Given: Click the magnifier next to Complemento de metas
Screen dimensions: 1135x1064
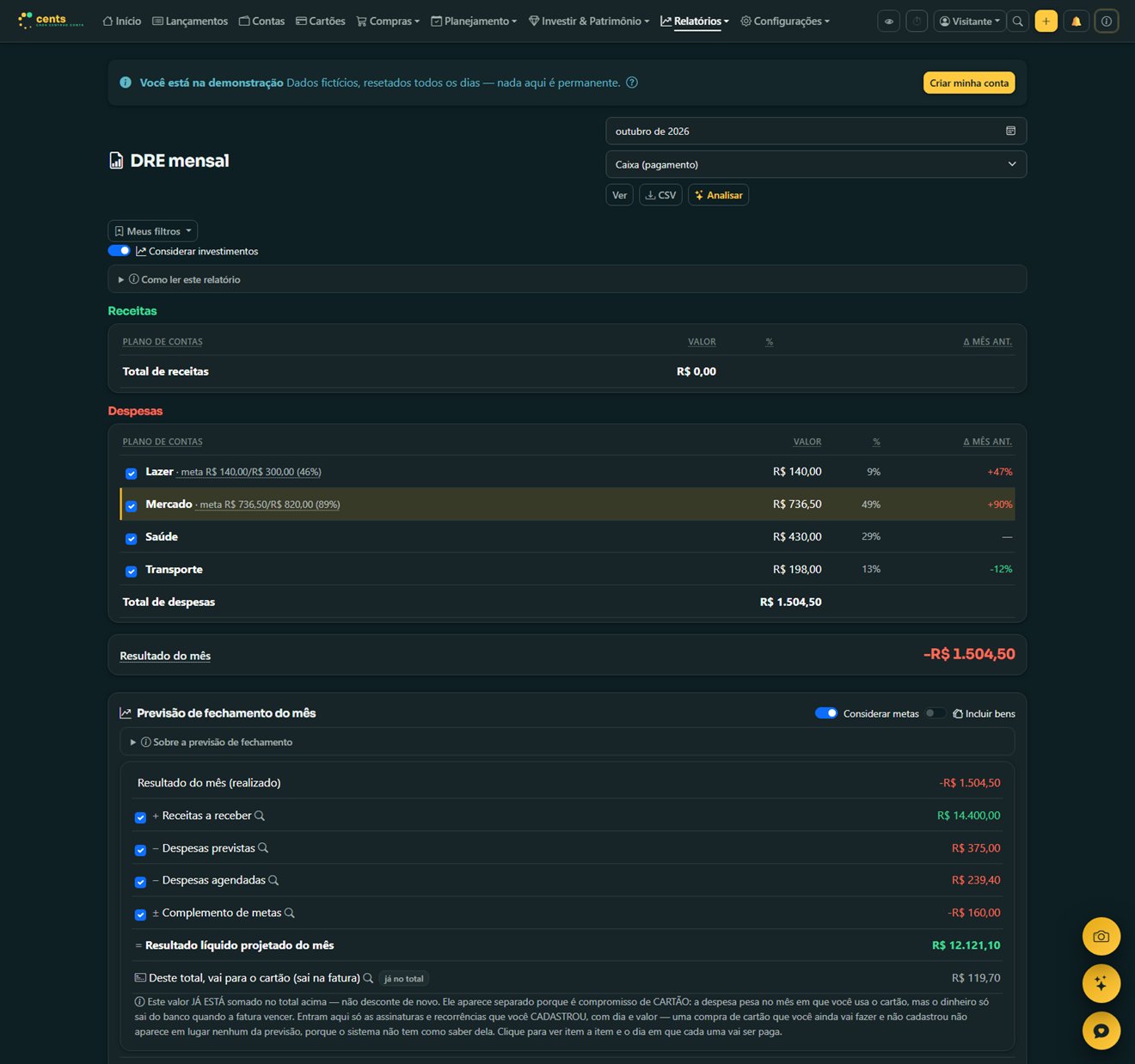Looking at the screenshot, I should point(290,913).
